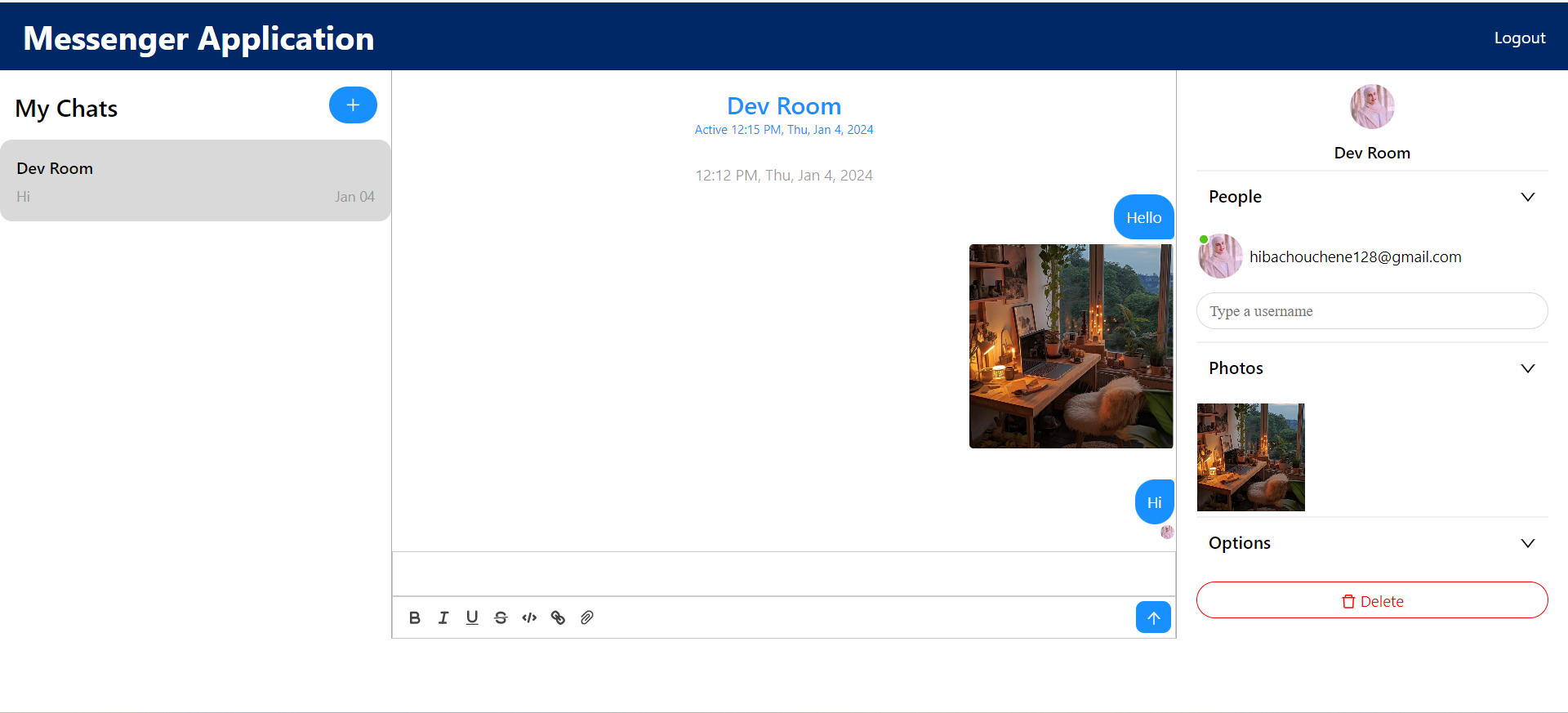Click read receipt avatar under Hi message
This screenshot has width=1568, height=713.
pyautogui.click(x=1167, y=532)
